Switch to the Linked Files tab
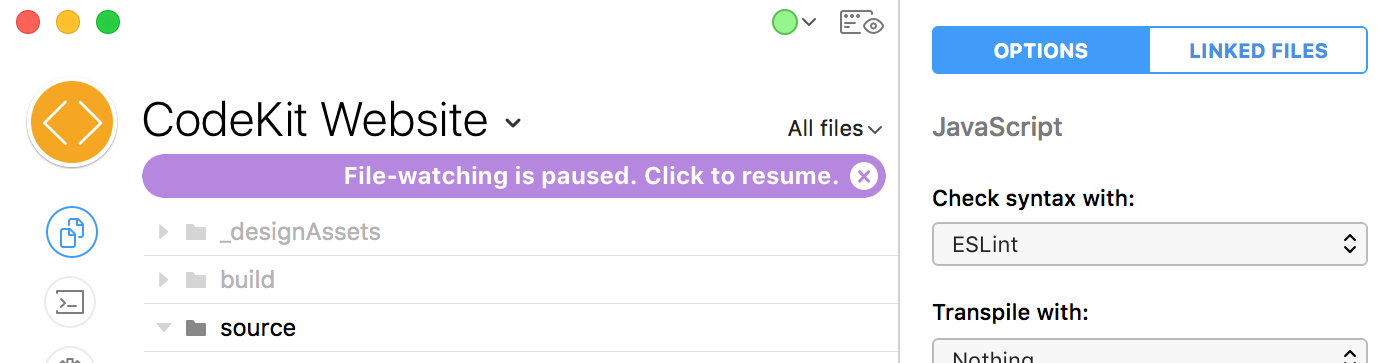This screenshot has width=1400, height=363. (1258, 51)
